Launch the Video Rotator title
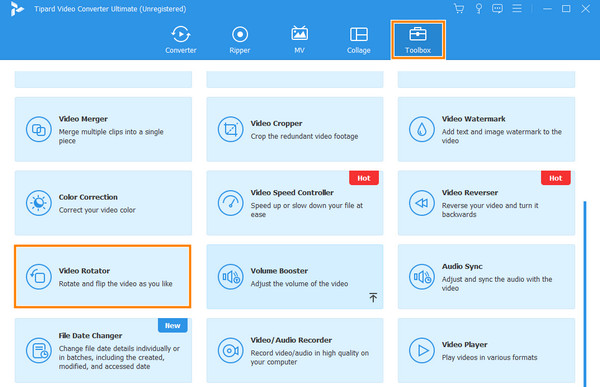This screenshot has width=600, height=387. (x=84, y=271)
